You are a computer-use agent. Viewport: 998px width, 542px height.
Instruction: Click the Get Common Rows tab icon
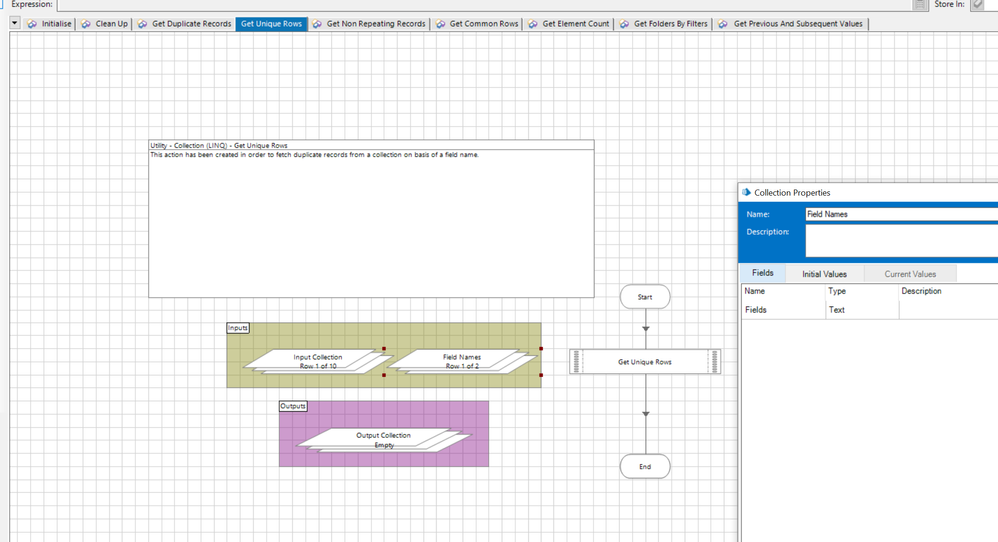[x=441, y=24]
